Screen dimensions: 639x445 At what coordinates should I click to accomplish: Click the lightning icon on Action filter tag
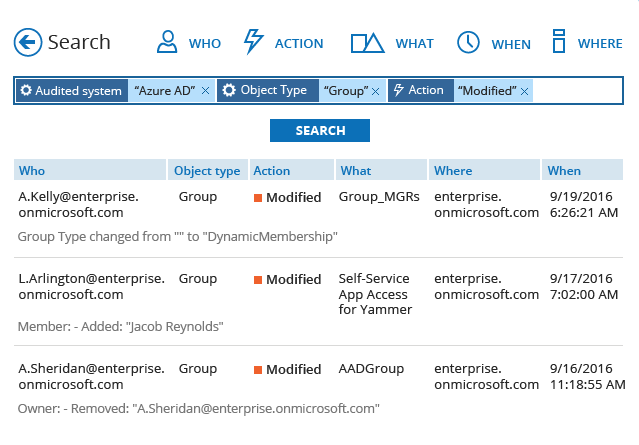click(399, 90)
